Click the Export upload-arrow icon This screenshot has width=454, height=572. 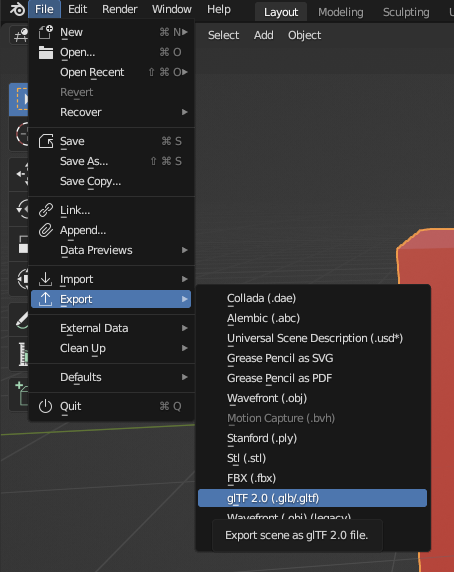46,299
